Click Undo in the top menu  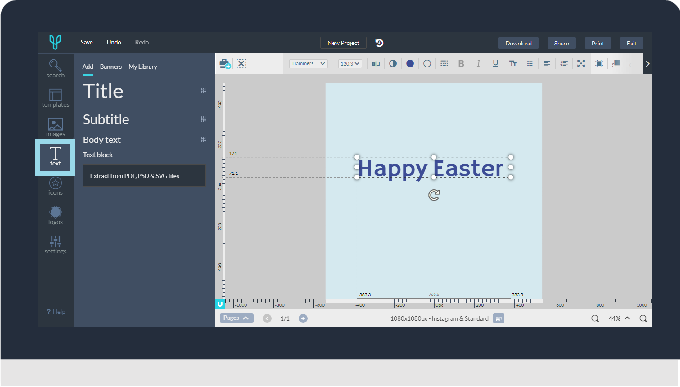point(114,42)
